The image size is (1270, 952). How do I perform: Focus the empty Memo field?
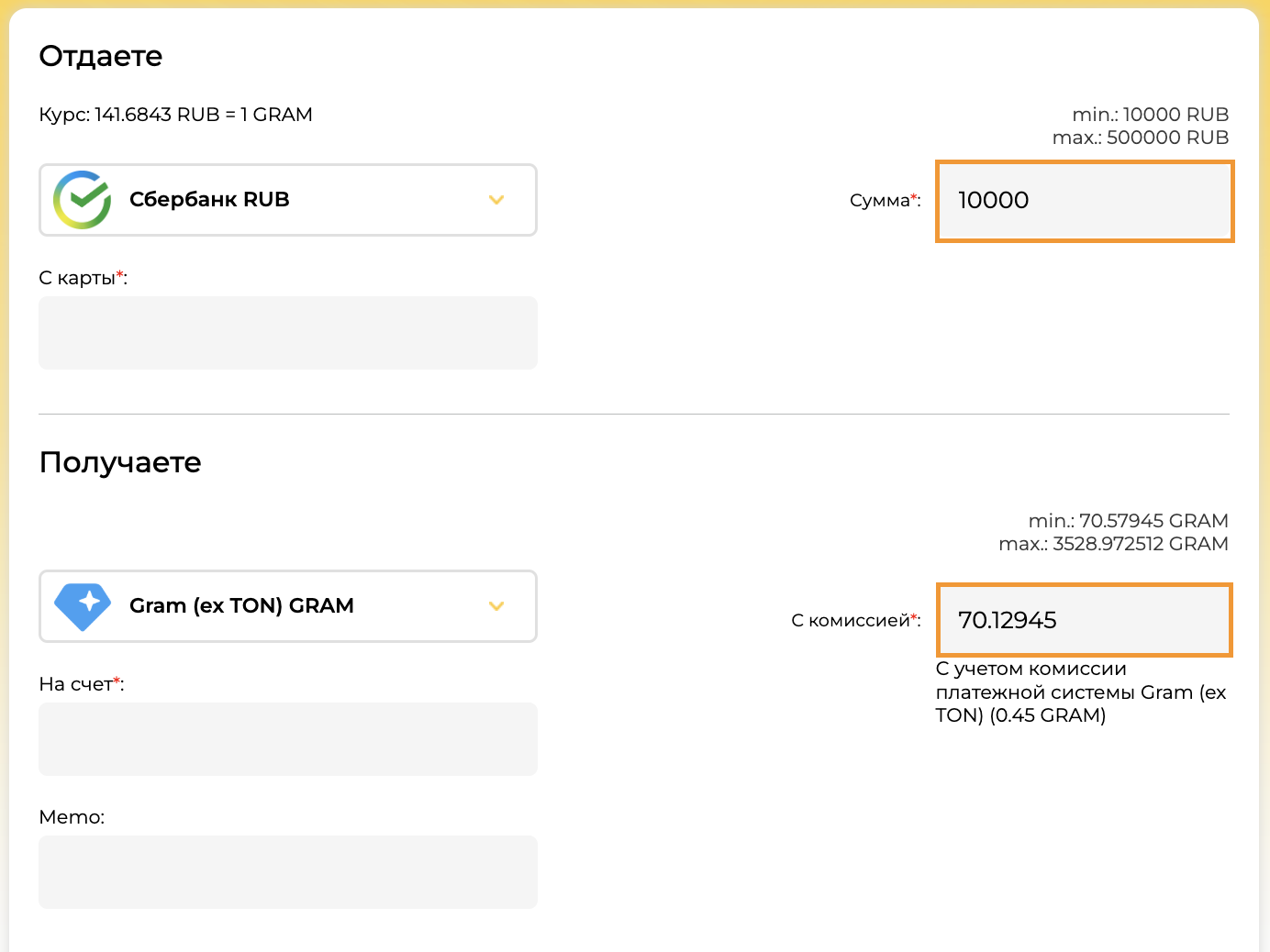click(288, 872)
